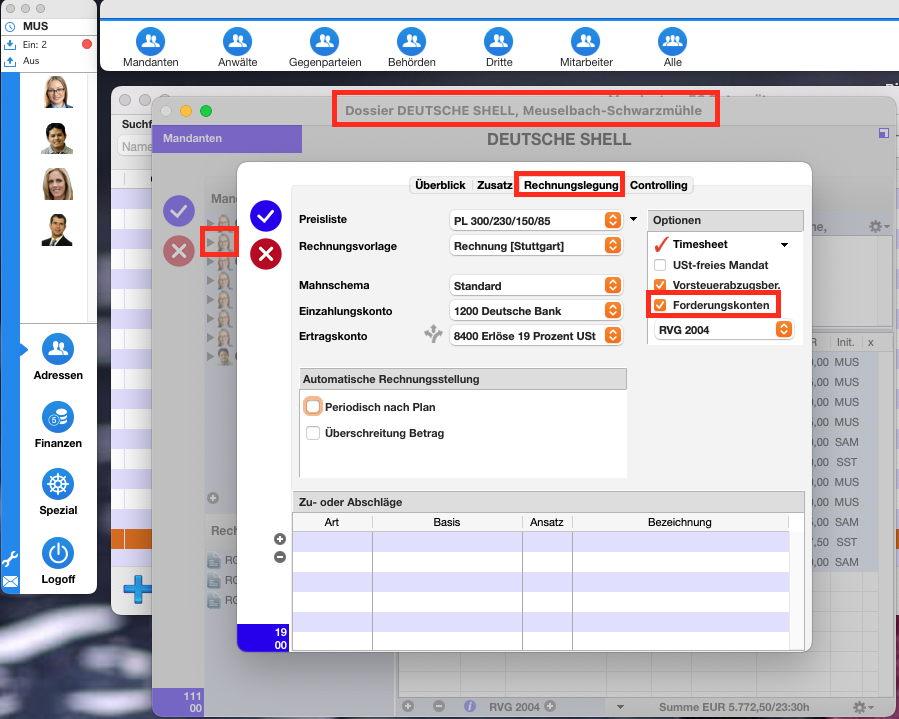The width and height of the screenshot is (899, 719).
Task: Click the info icon in the bottom bar
Action: coord(470,706)
